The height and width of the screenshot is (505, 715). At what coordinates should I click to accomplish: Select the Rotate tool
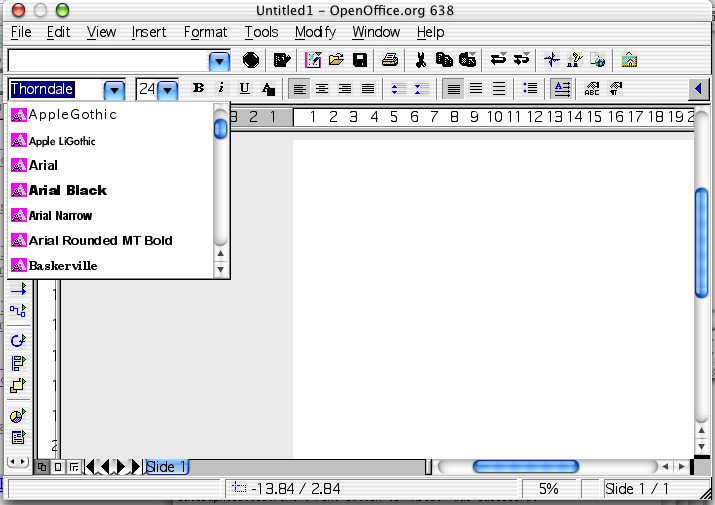(18, 340)
